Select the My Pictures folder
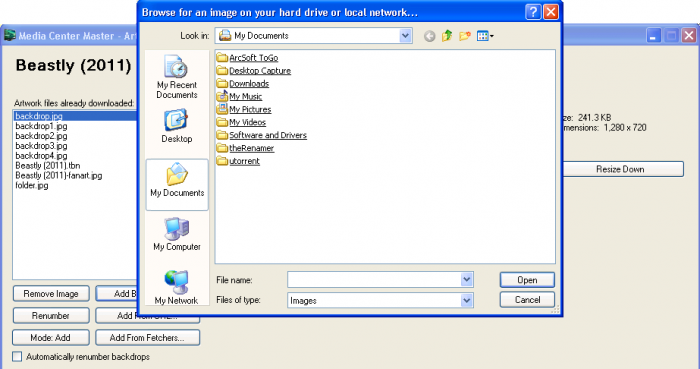Image resolution: width=700 pixels, height=369 pixels. point(244,109)
